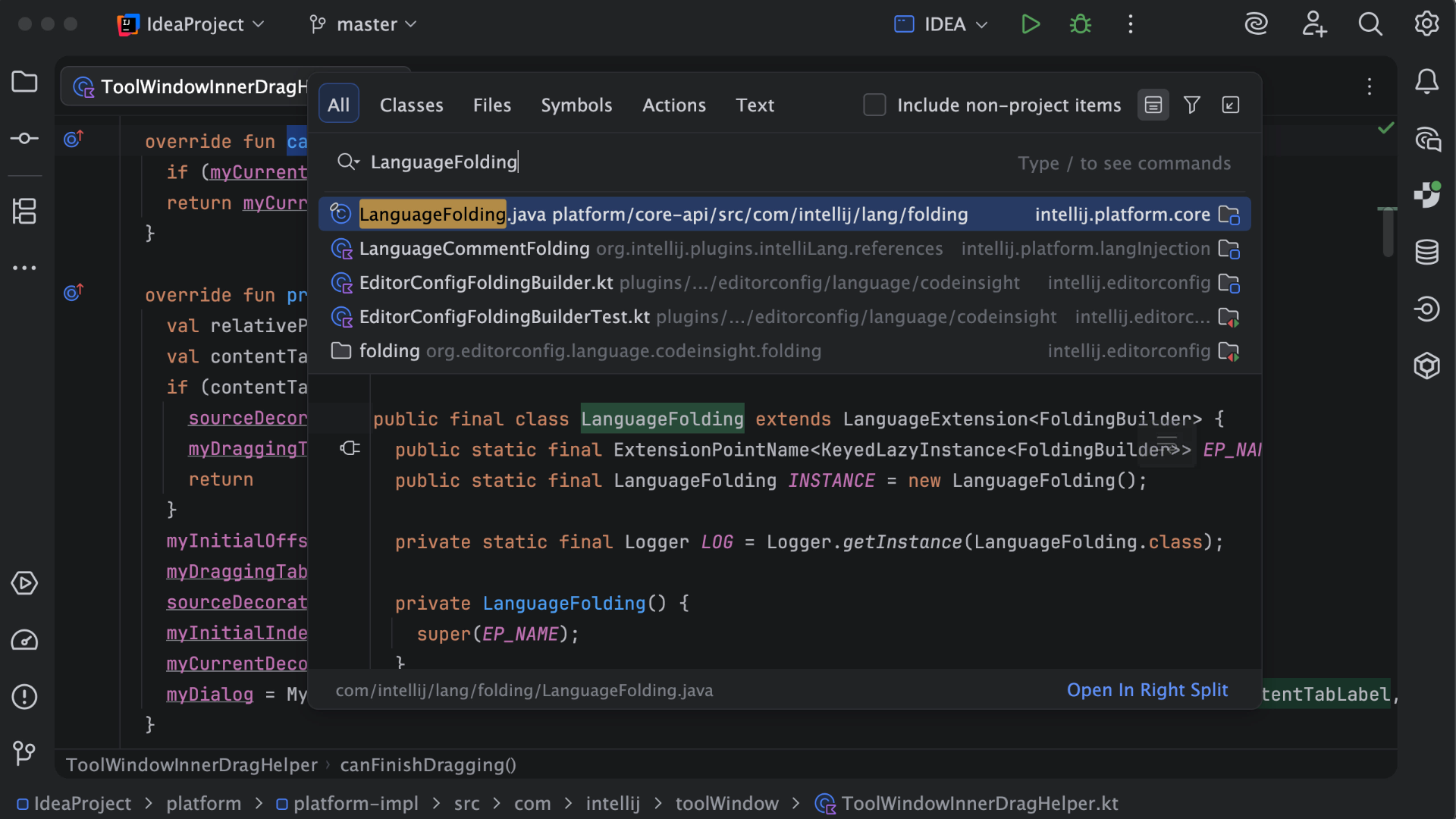Image resolution: width=1456 pixels, height=819 pixels.
Task: Enable Include non-project items checkbox
Action: [x=874, y=105]
